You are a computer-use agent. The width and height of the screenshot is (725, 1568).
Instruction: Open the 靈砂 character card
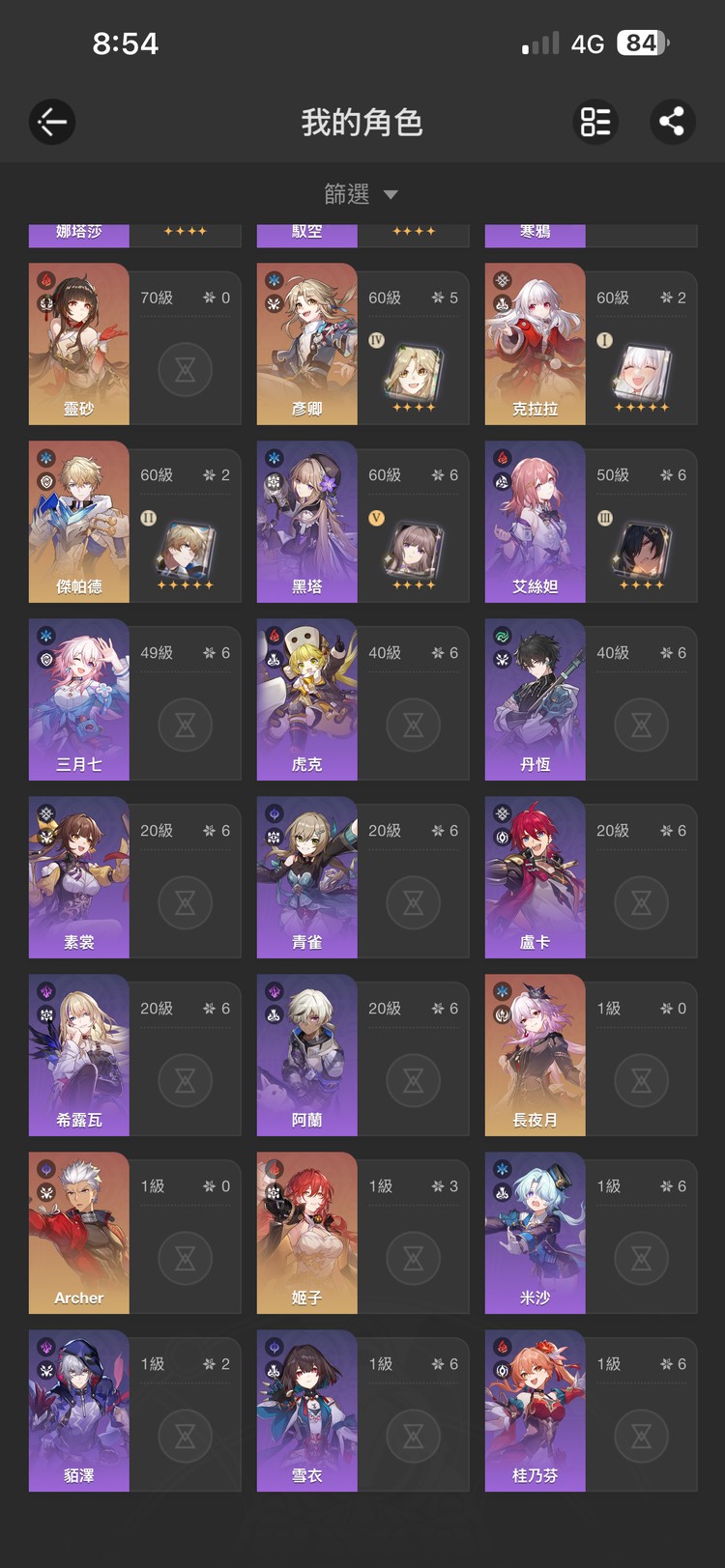tap(135, 344)
